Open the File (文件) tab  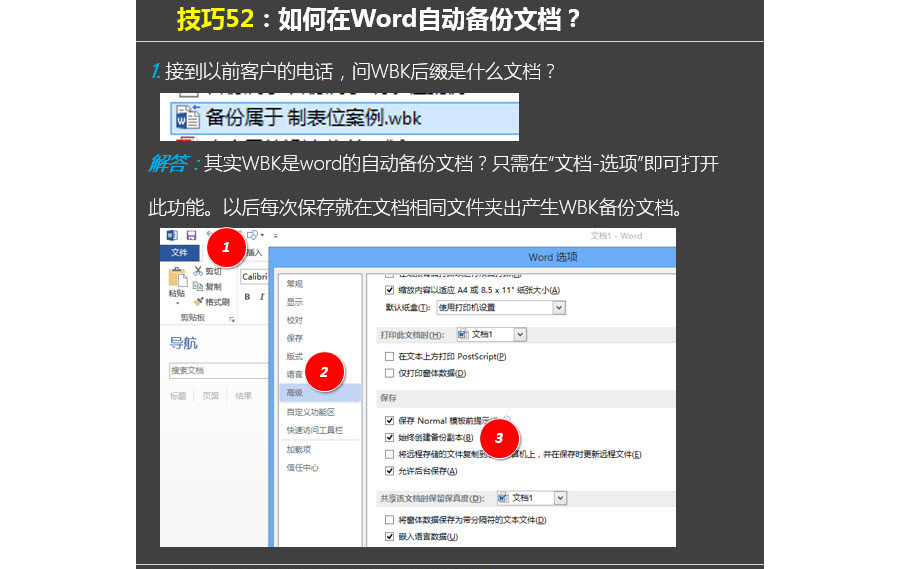[180, 253]
